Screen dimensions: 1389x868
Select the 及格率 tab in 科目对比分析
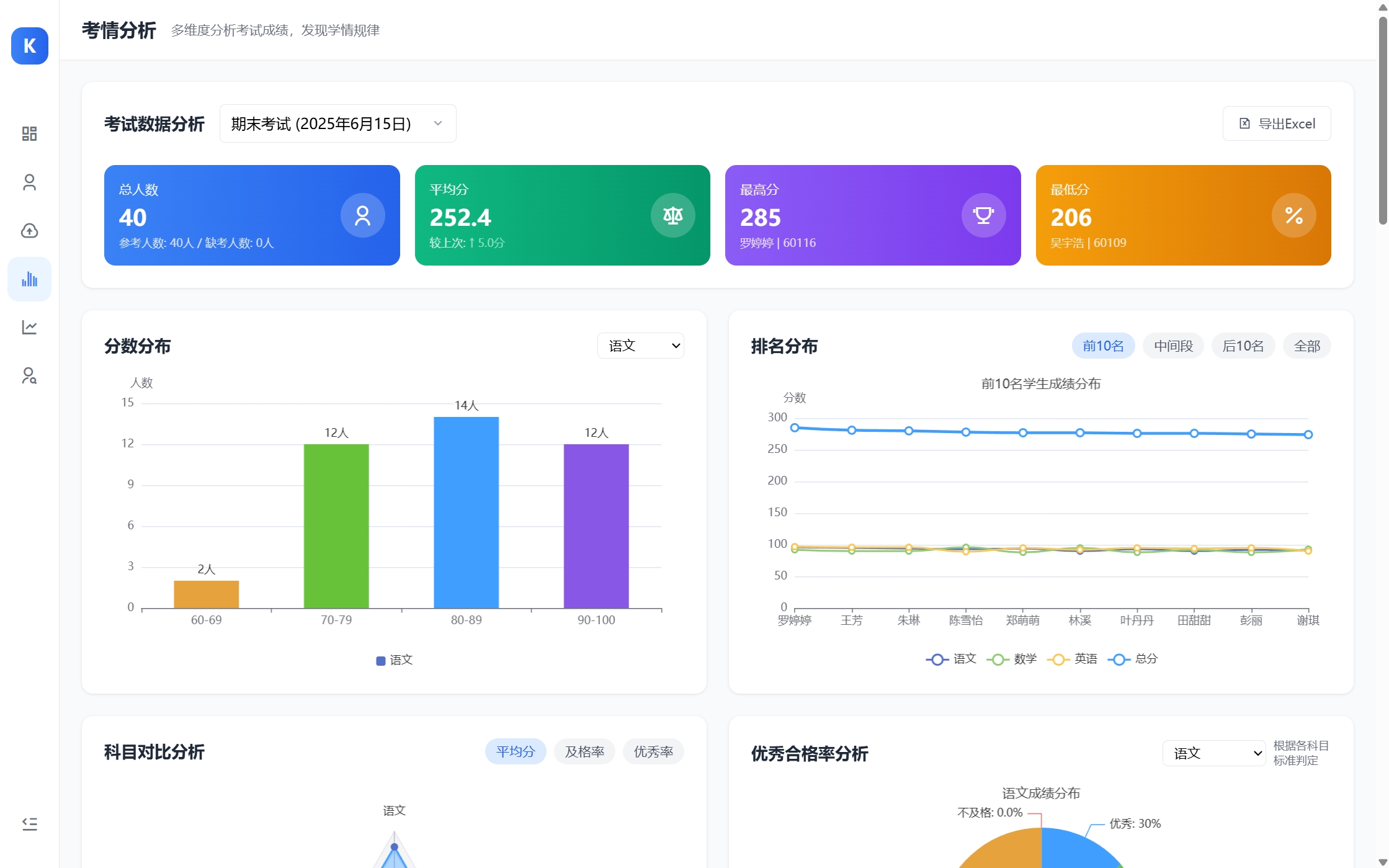click(x=584, y=752)
